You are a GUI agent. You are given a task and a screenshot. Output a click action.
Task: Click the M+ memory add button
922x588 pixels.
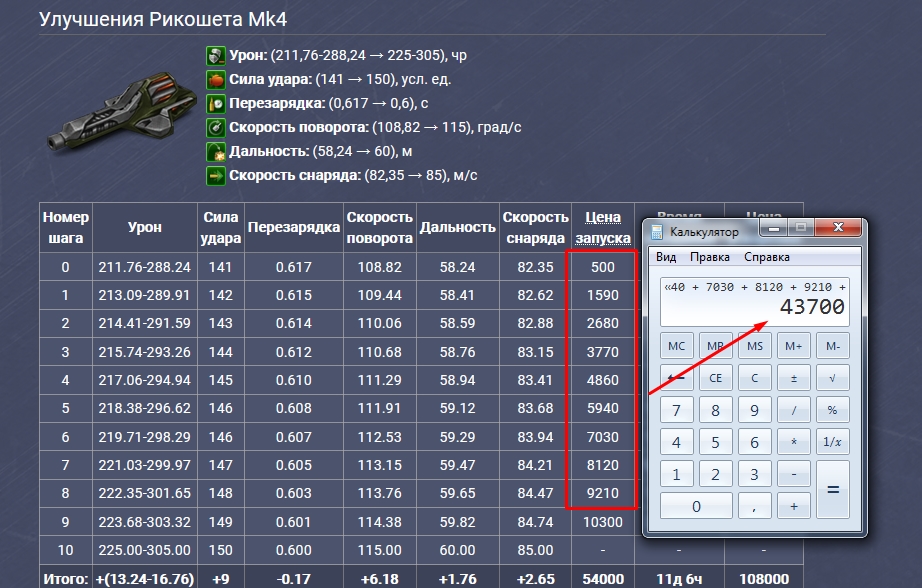coord(793,346)
